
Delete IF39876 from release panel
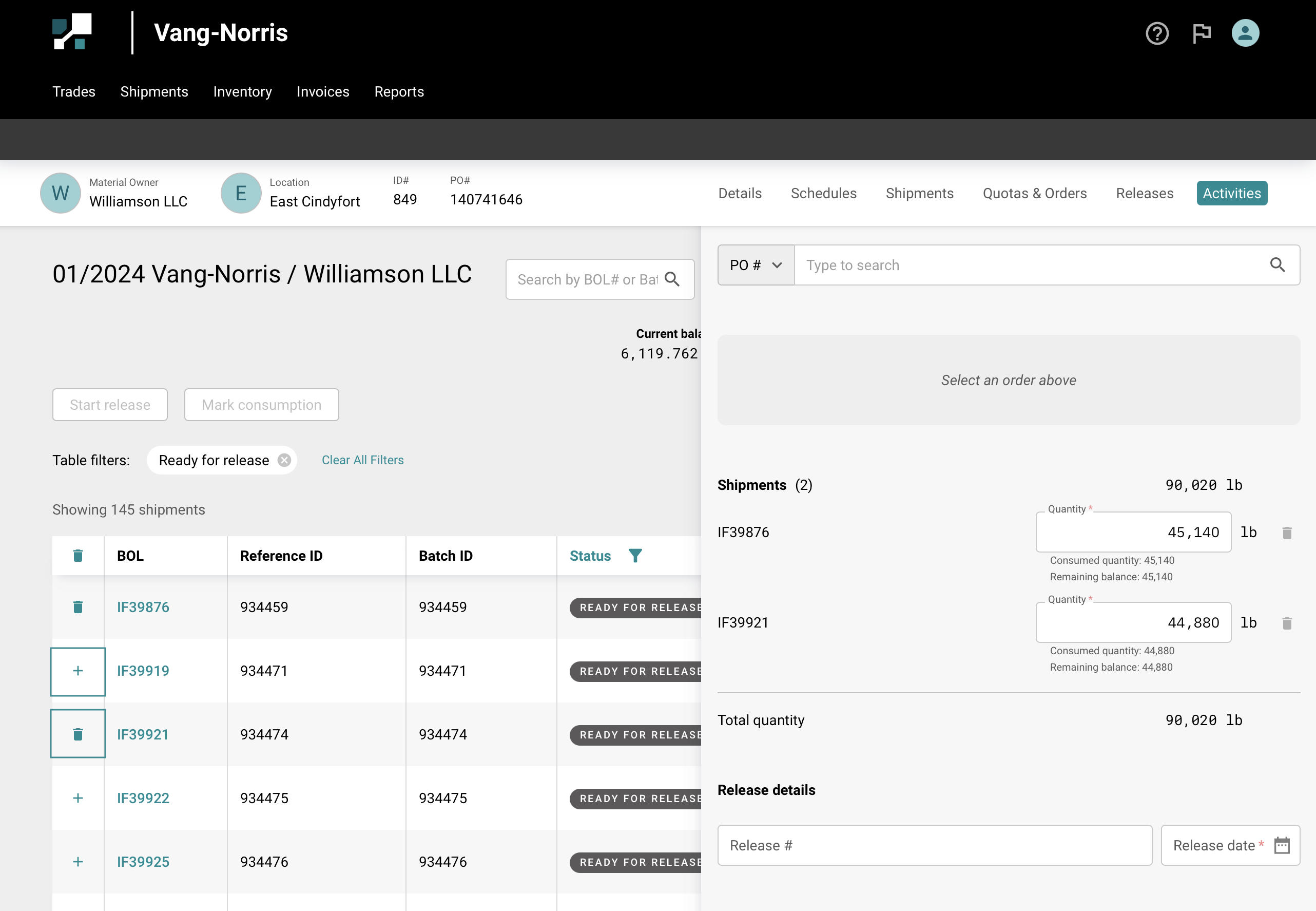[x=1286, y=533]
